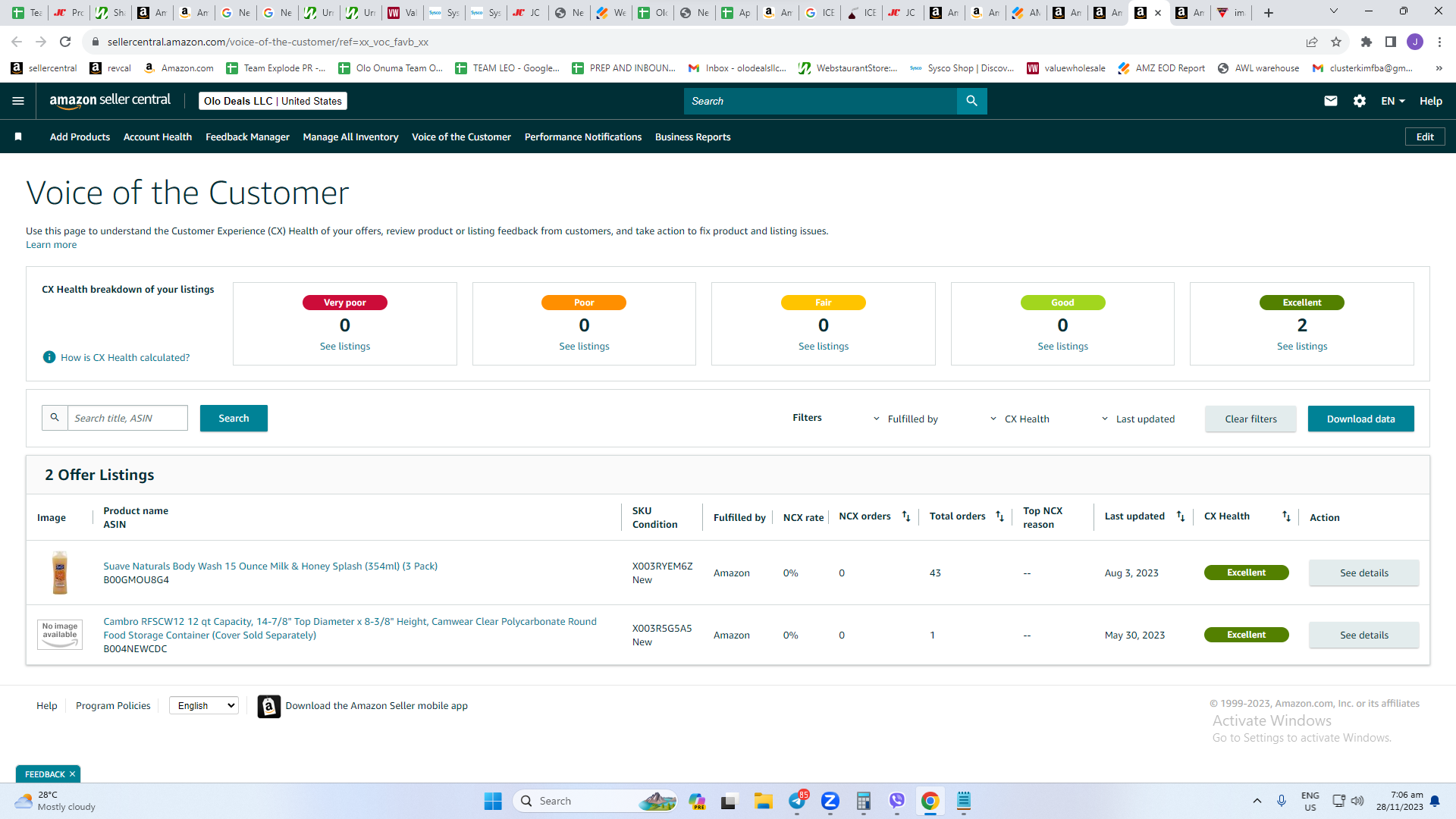Open Viber from the taskbar
The height and width of the screenshot is (819, 1456).
(897, 801)
